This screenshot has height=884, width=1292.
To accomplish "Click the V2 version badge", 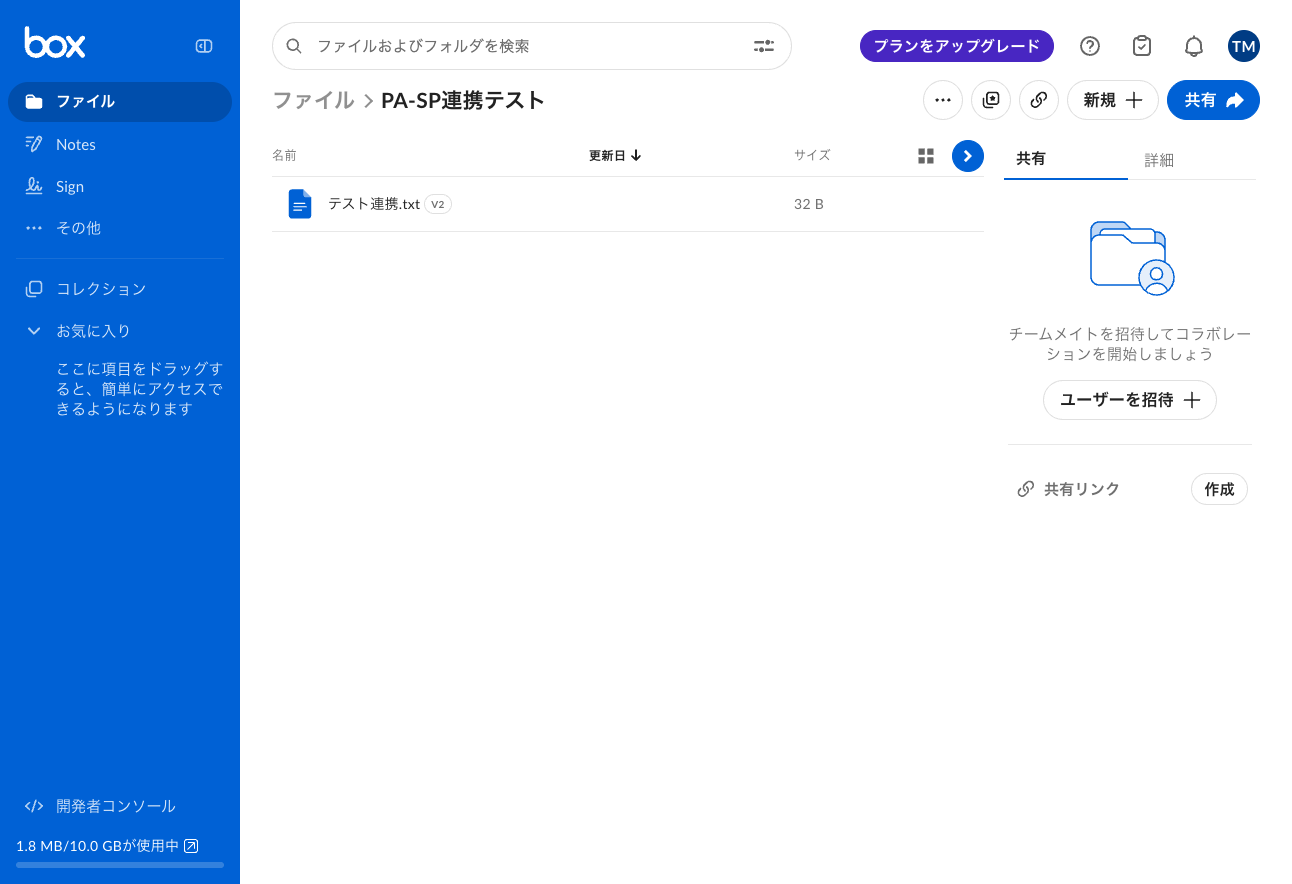I will tap(438, 204).
